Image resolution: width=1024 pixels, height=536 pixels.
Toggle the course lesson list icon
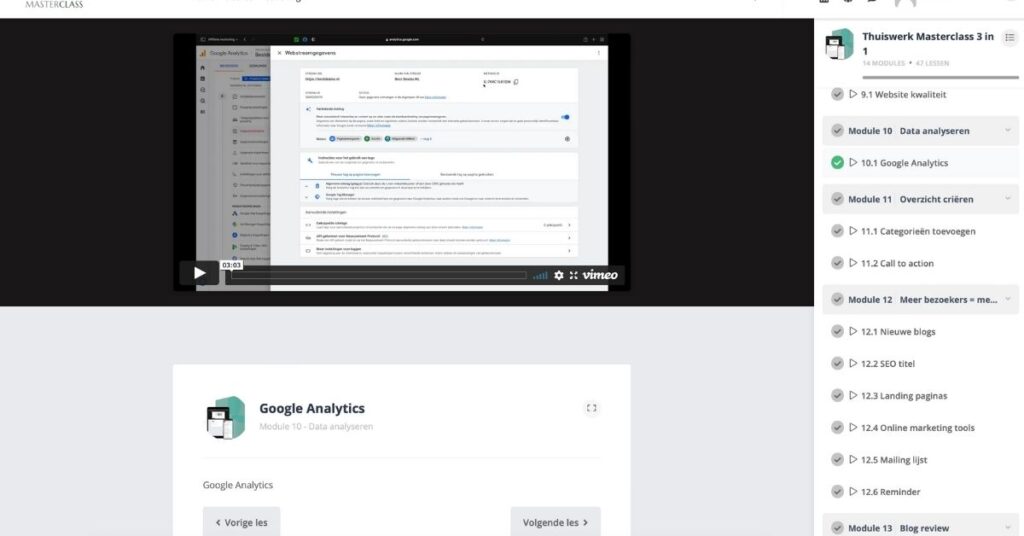(x=1010, y=38)
